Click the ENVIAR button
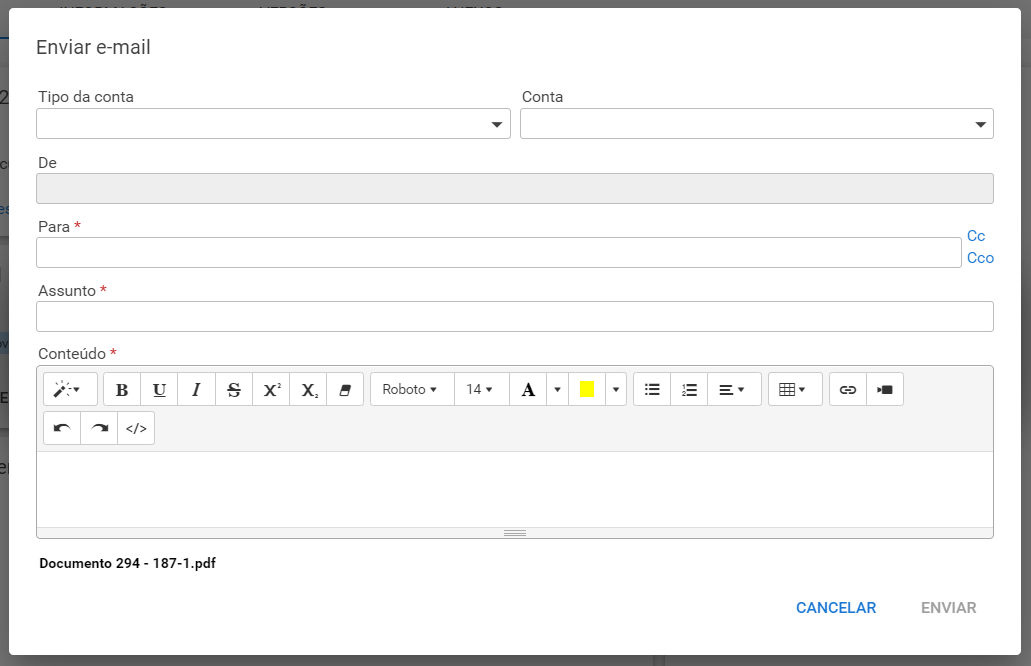 (x=948, y=607)
